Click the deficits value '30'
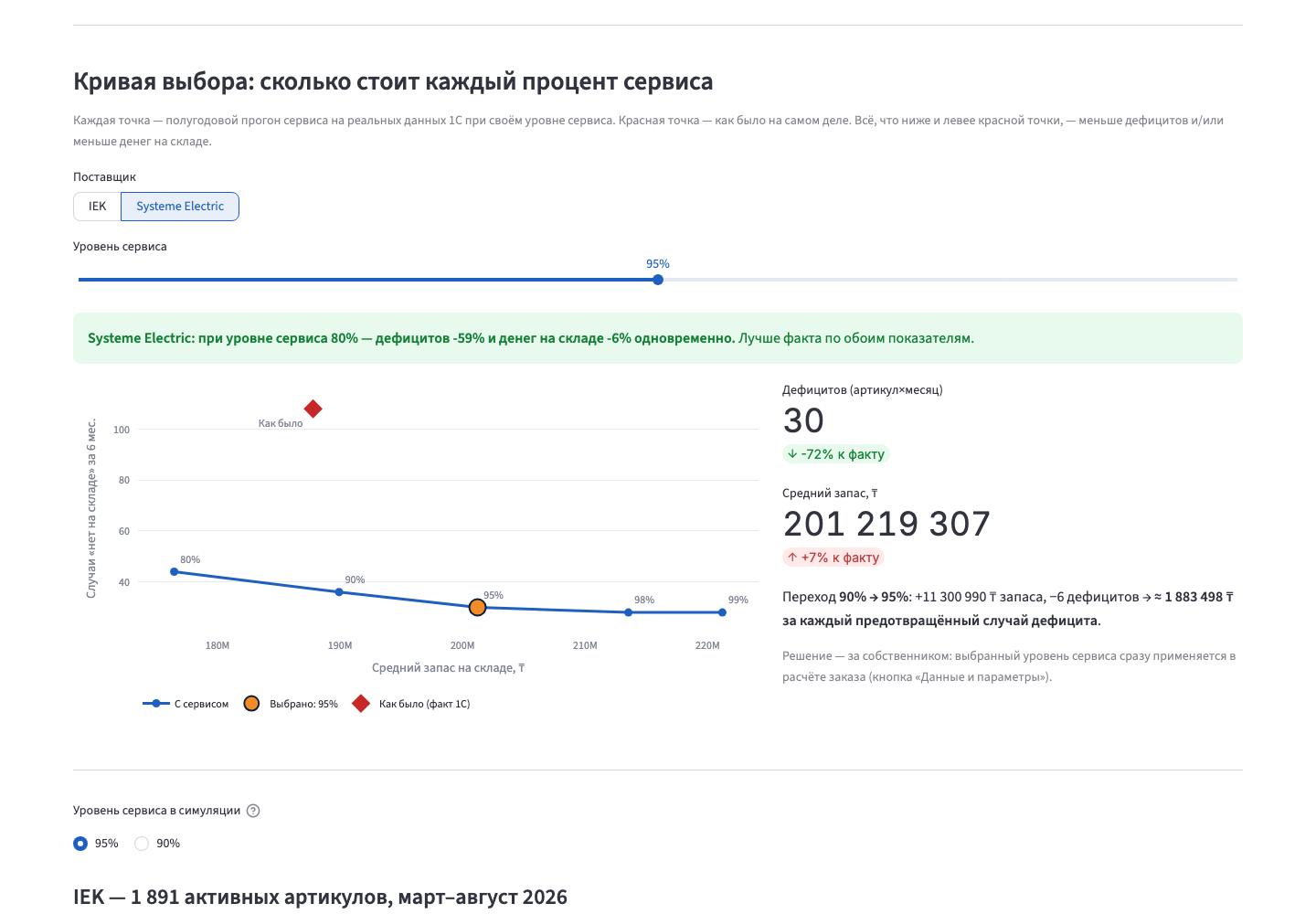This screenshot has height=914, width=1316. click(x=803, y=420)
